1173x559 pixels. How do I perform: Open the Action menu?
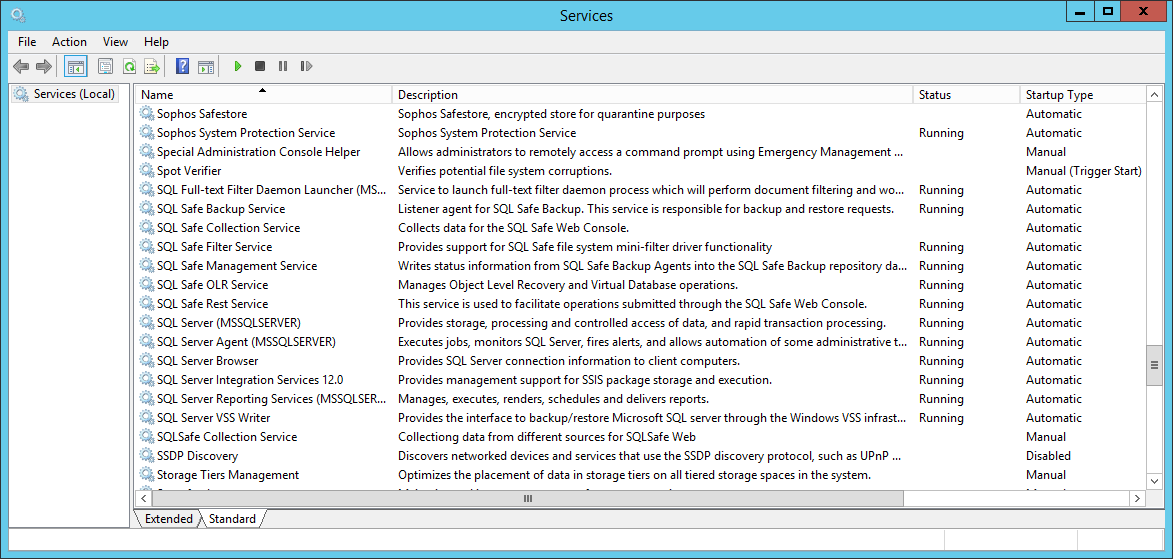(70, 42)
